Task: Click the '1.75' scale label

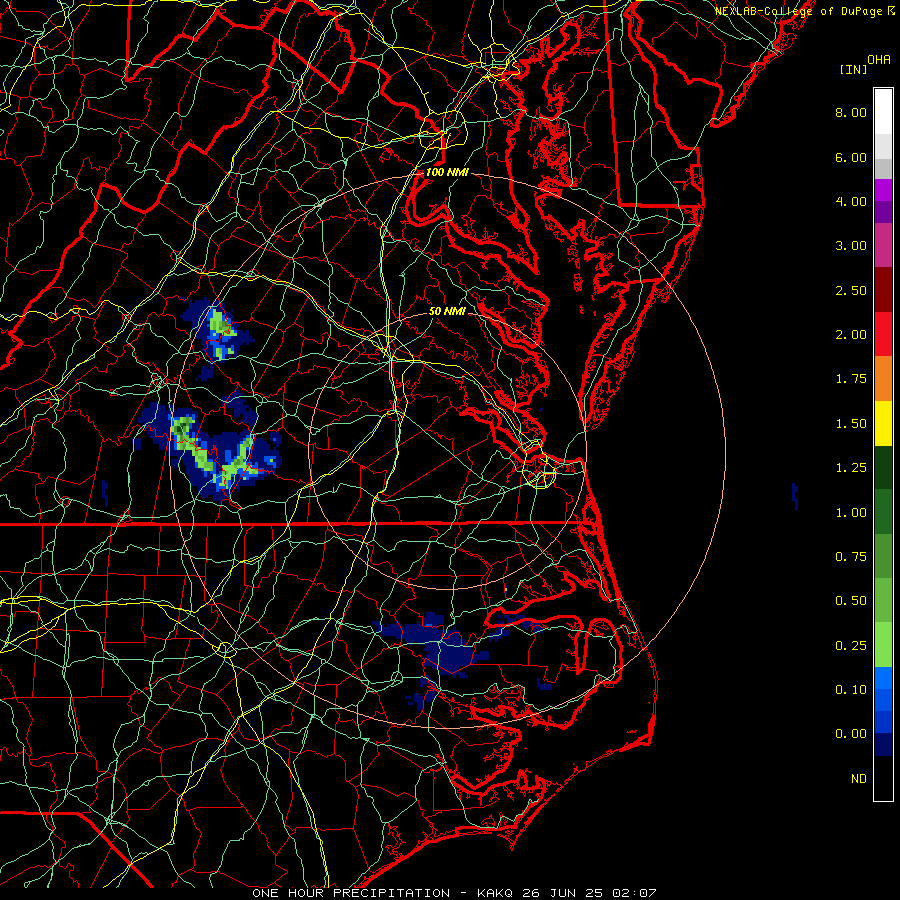Action: (x=851, y=379)
